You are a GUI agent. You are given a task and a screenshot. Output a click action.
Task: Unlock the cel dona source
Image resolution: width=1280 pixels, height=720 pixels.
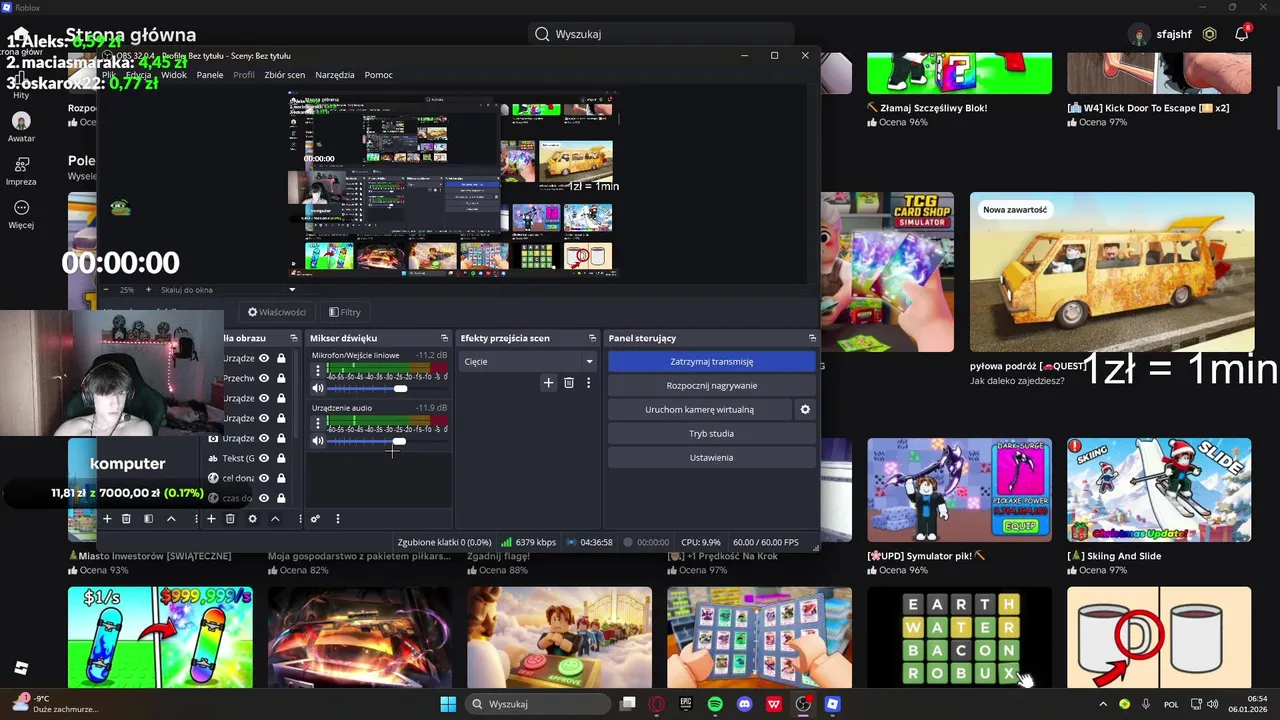tap(281, 478)
